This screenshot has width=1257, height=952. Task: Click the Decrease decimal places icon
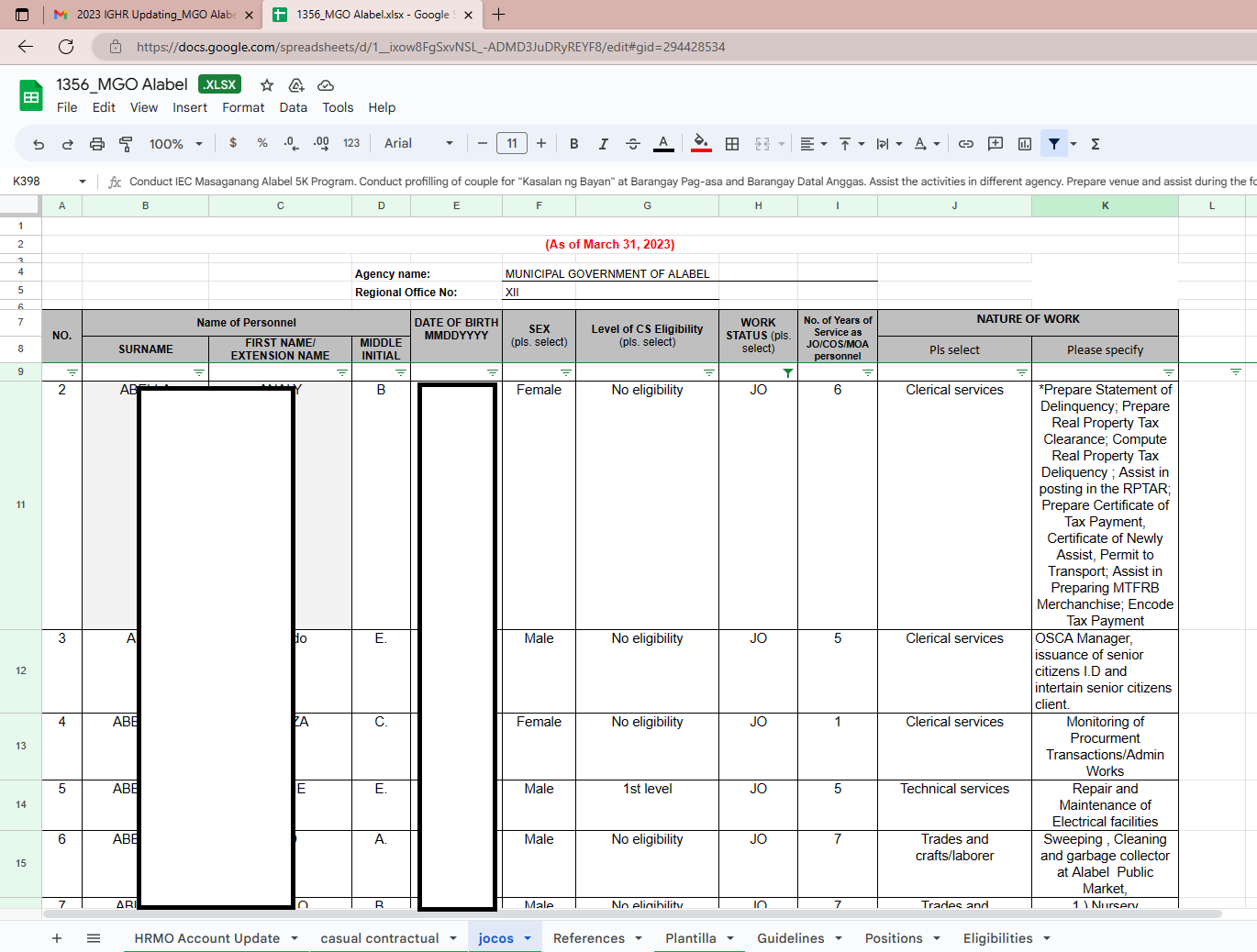[x=291, y=143]
